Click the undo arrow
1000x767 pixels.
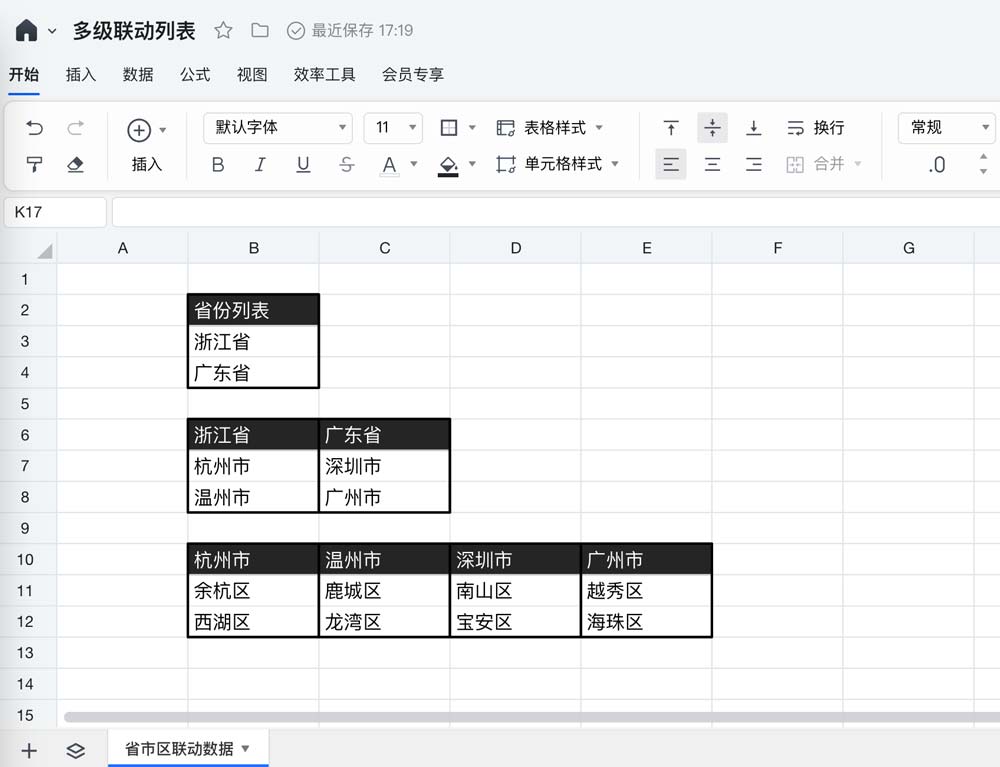[x=34, y=128]
